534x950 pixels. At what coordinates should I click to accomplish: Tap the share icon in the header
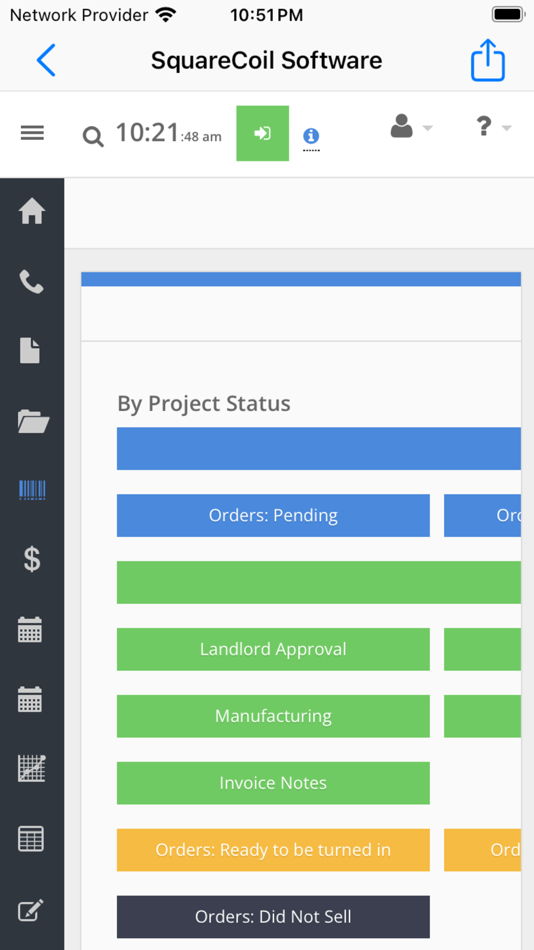coord(488,59)
